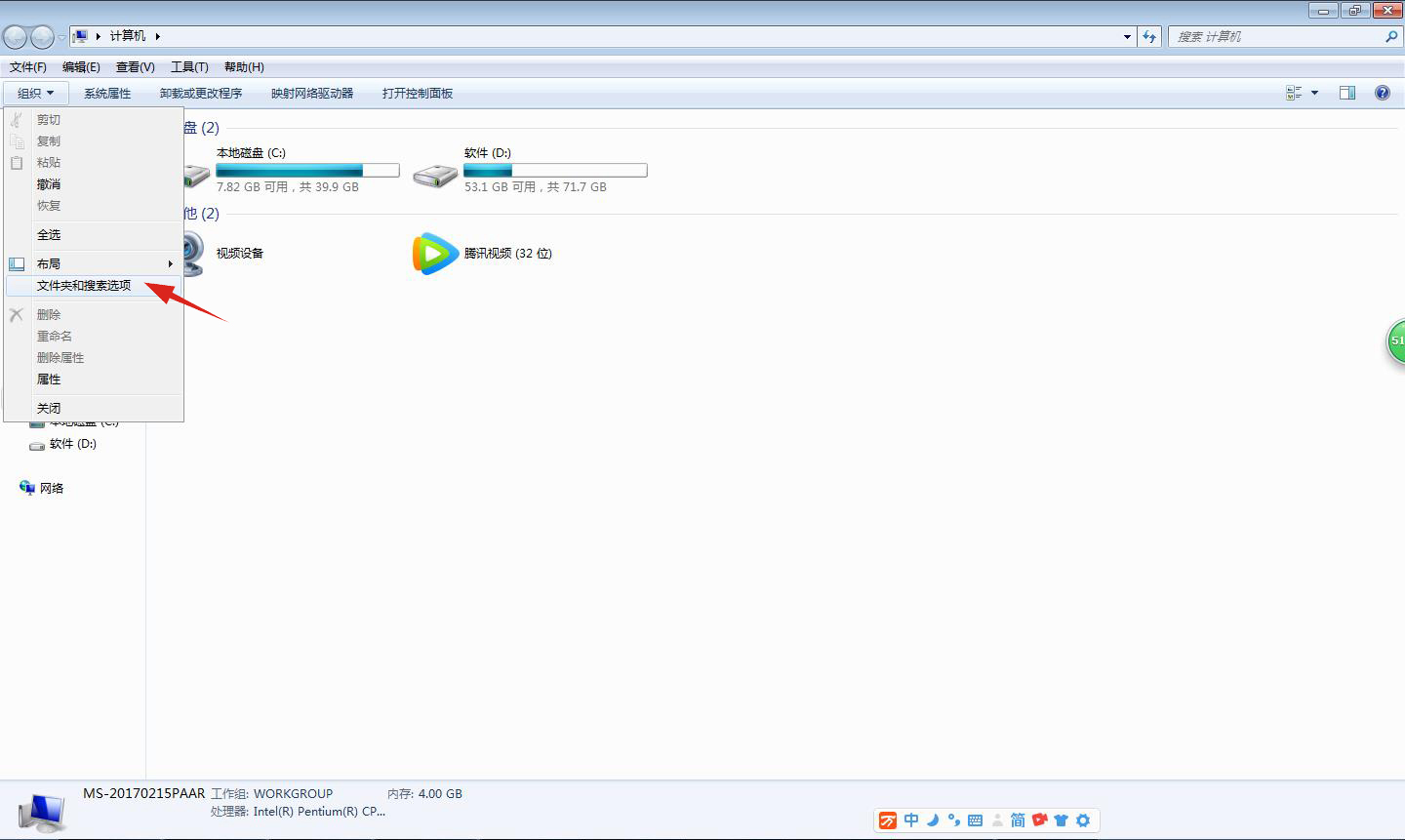The width and height of the screenshot is (1405, 840).
Task: Open the IME soft keyboard icon
Action: pos(975,820)
